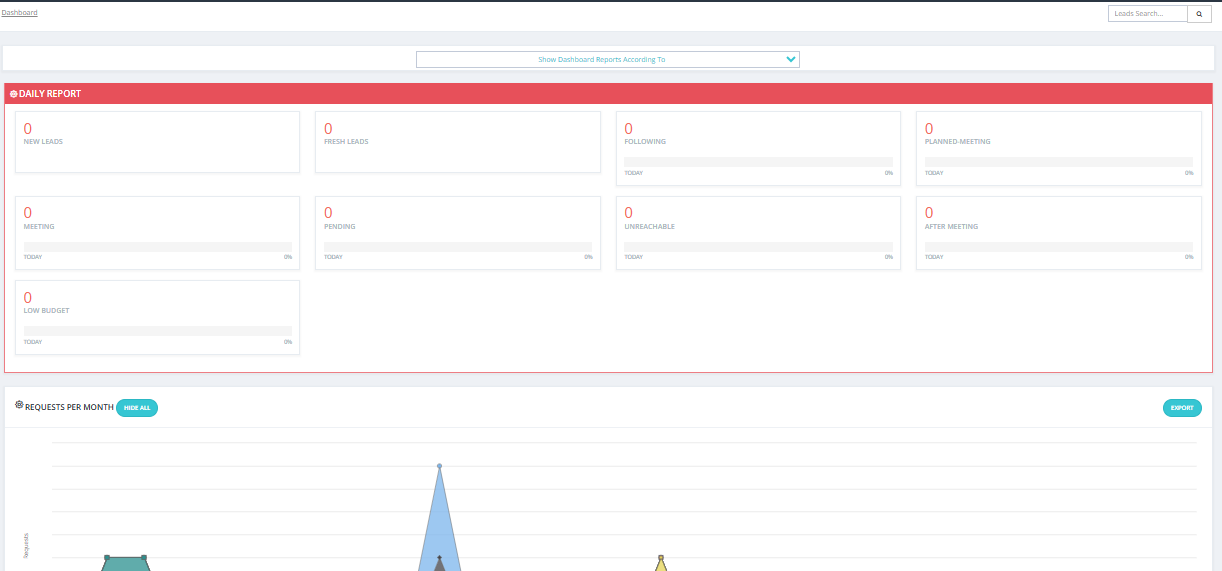This screenshot has height=571, width=1222.
Task: Focus the Leads Search input field
Action: pos(1148,14)
